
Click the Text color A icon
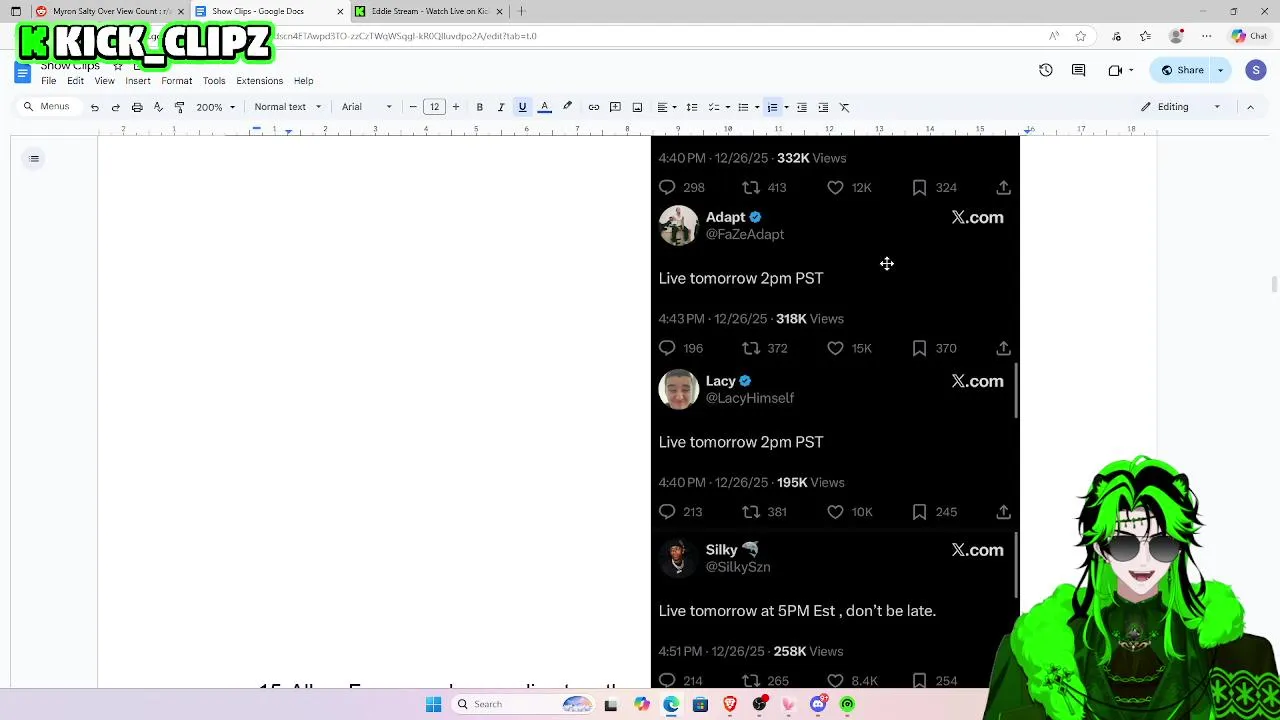(x=545, y=107)
